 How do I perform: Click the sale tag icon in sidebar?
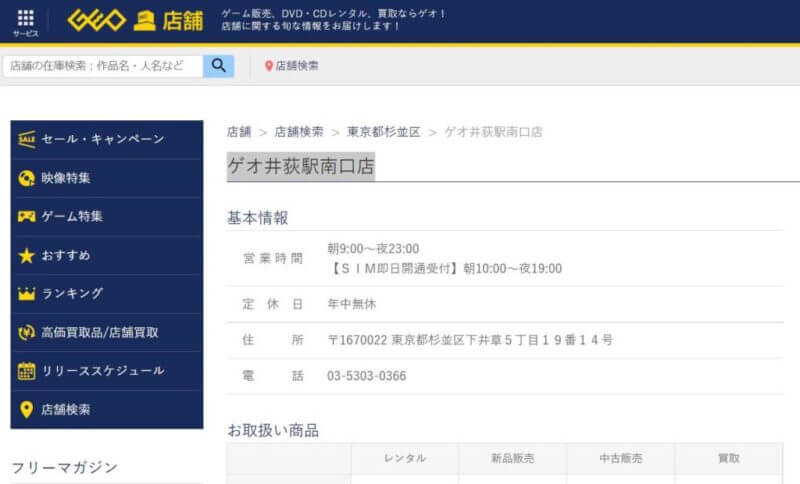tap(27, 139)
